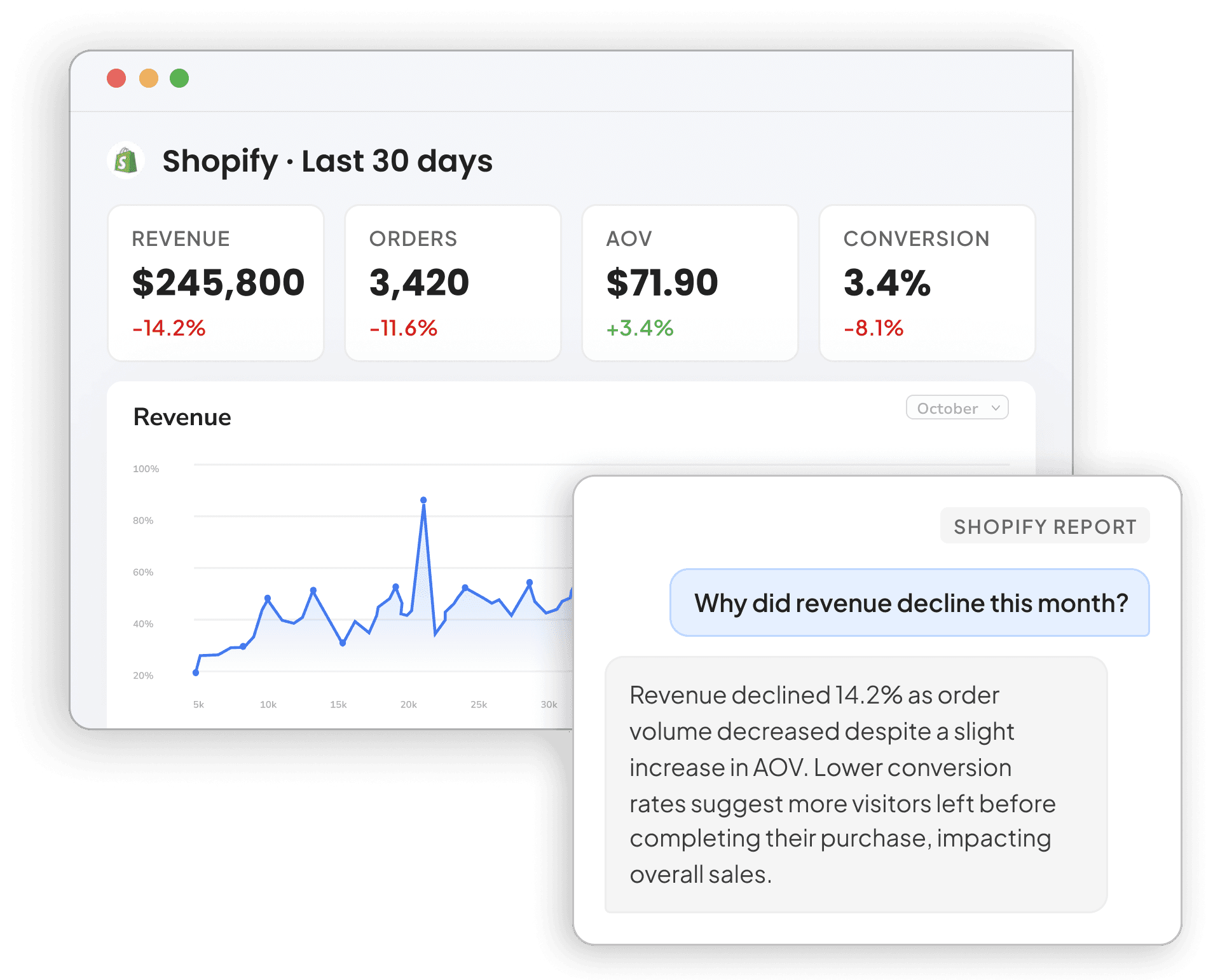The width and height of the screenshot is (1213, 980).
Task: Click the red close window dot
Action: (x=116, y=78)
